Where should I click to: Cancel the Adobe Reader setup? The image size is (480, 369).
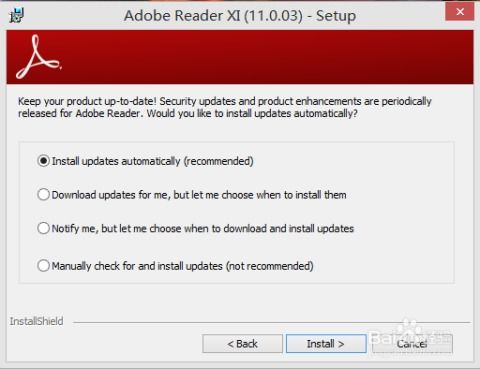412,344
